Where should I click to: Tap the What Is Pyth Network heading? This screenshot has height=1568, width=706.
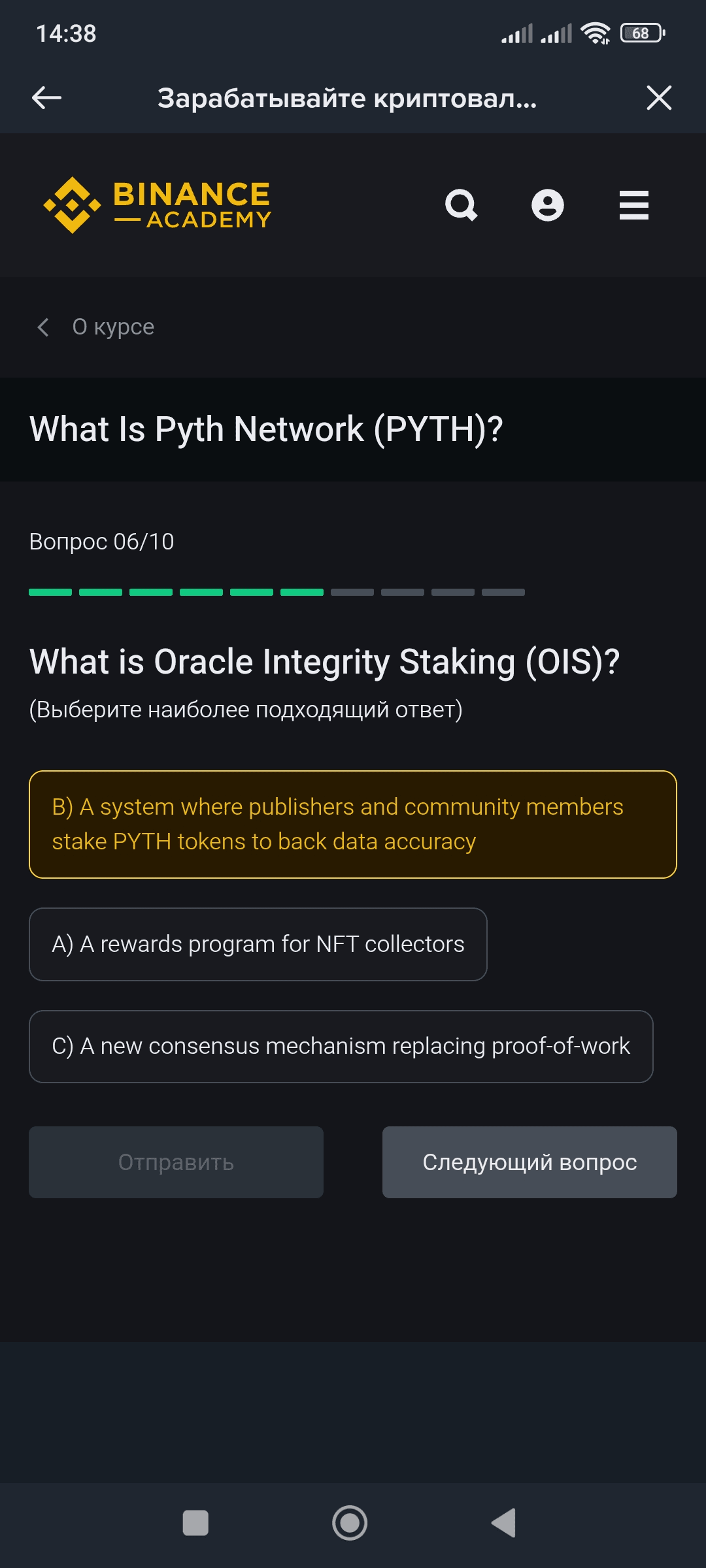(266, 429)
